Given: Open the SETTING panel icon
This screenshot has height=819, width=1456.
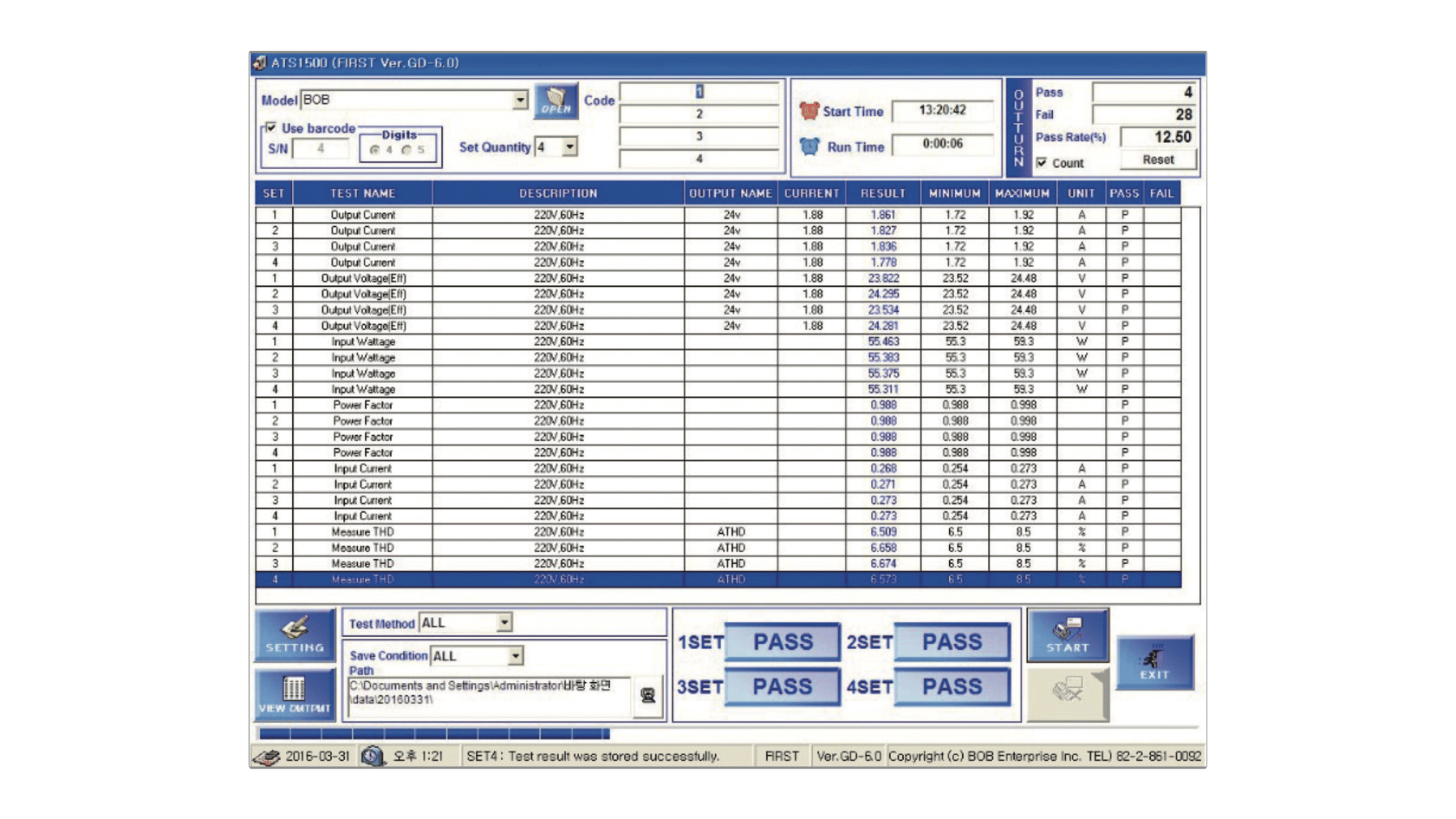Looking at the screenshot, I should (x=295, y=635).
